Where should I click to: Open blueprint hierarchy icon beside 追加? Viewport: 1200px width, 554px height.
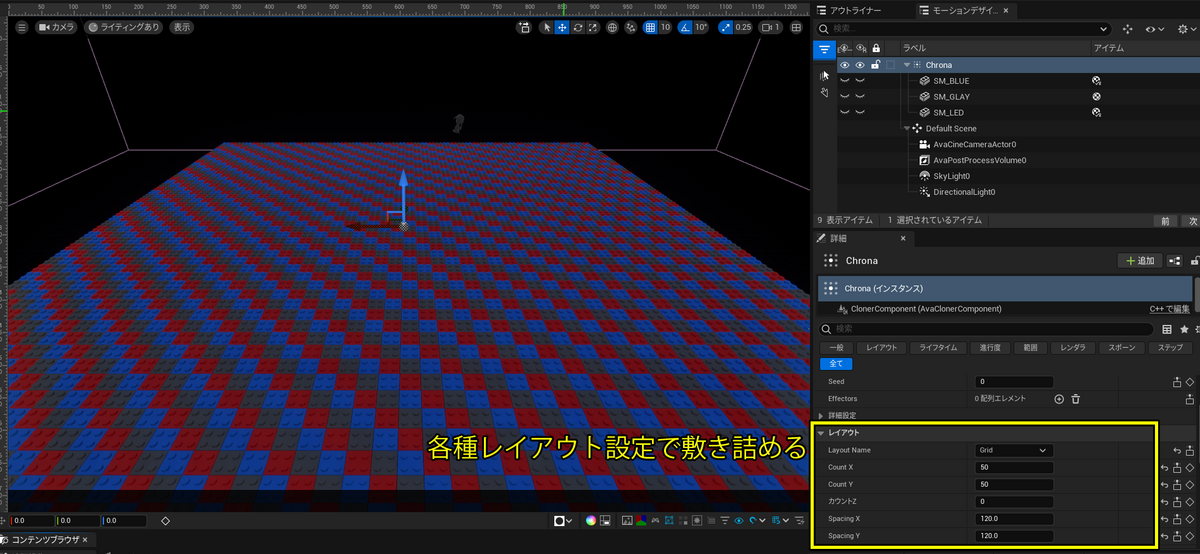pos(1175,261)
